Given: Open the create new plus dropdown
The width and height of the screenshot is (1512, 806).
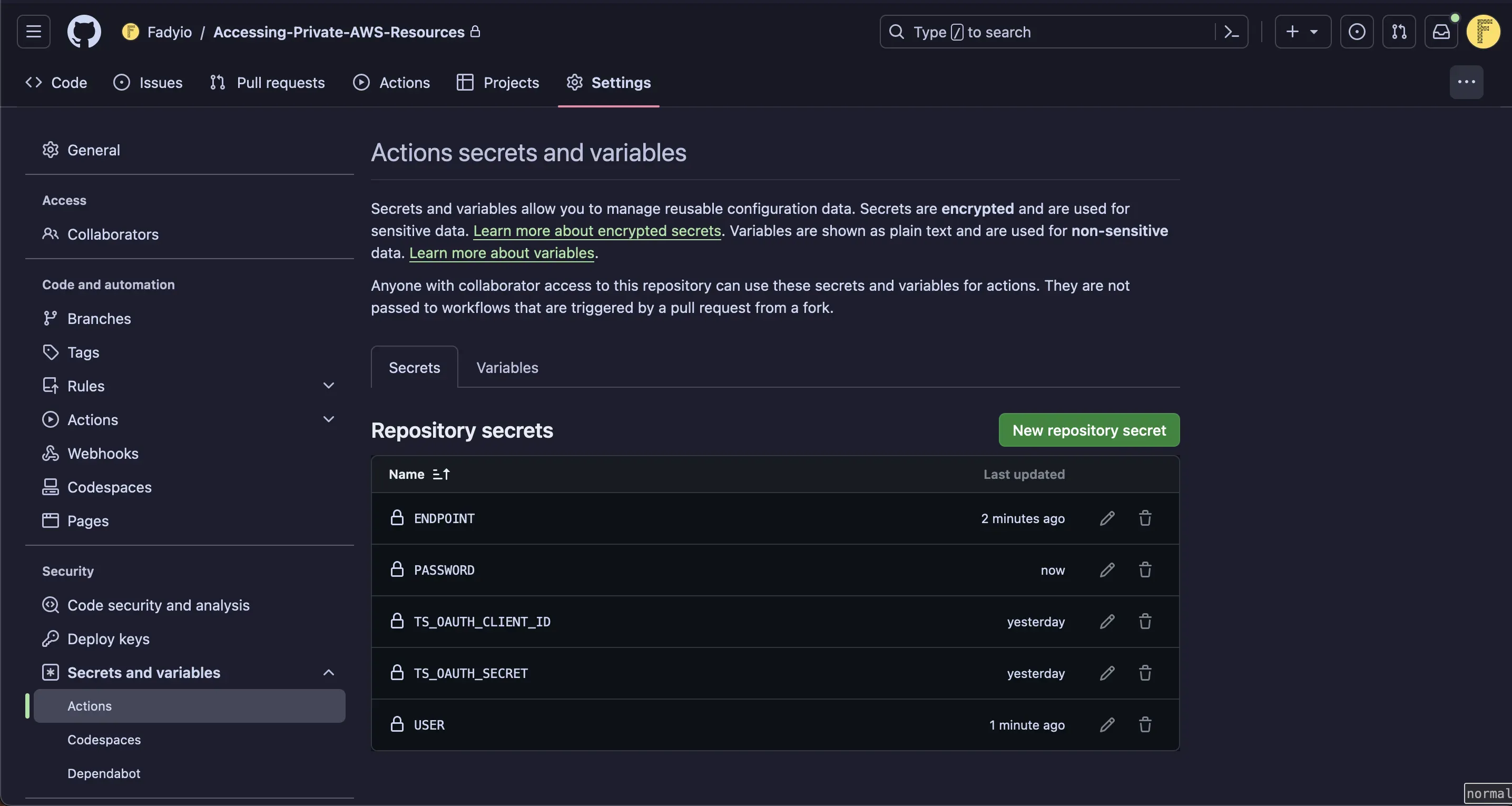Looking at the screenshot, I should [1302, 32].
